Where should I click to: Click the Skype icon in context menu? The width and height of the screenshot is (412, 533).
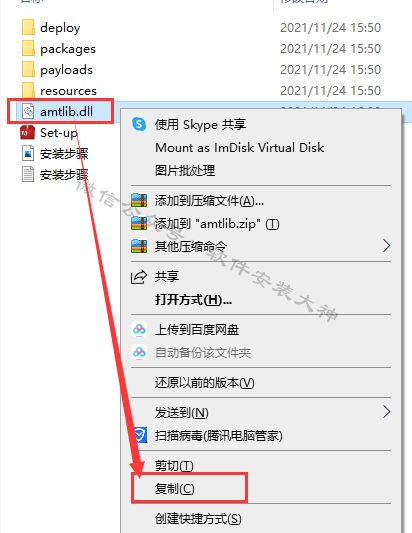click(139, 124)
